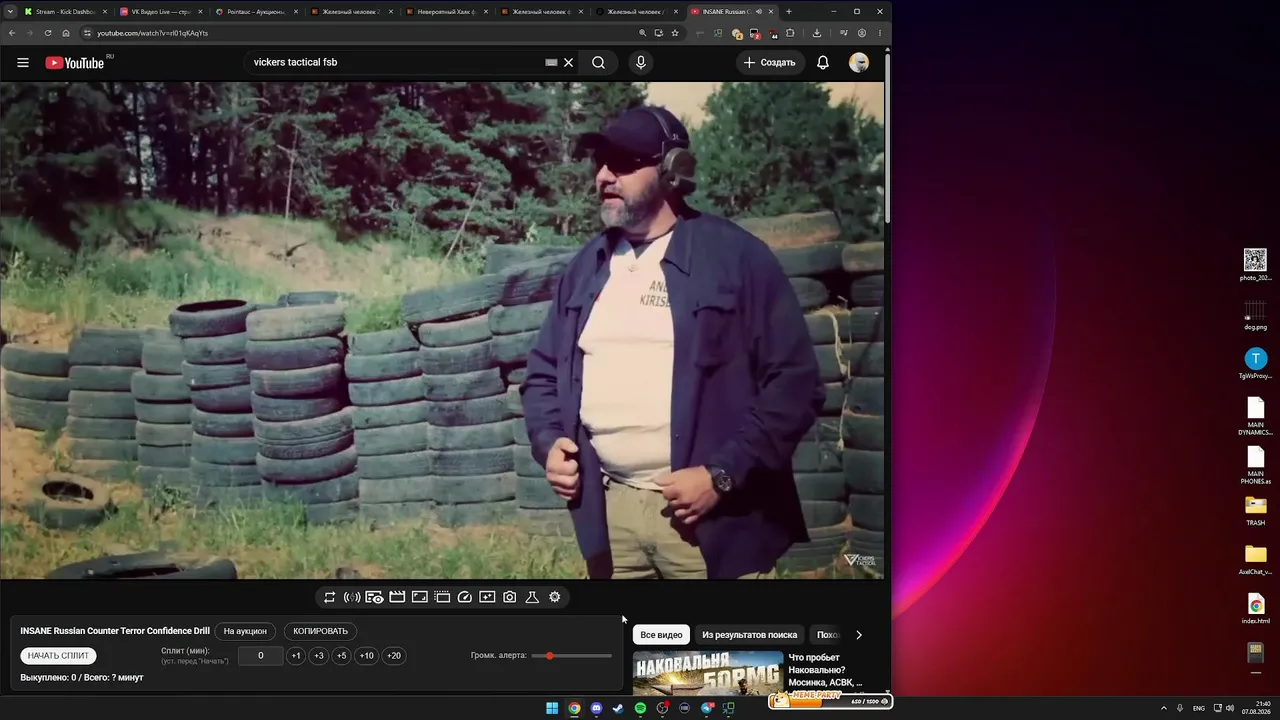1280x720 pixels.
Task: Open the taskbar clock and calendar
Action: pos(1256,708)
